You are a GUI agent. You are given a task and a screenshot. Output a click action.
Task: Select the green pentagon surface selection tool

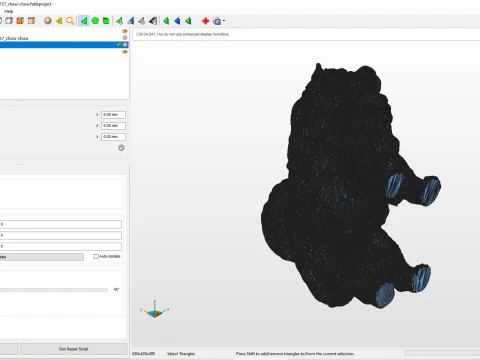point(95,21)
